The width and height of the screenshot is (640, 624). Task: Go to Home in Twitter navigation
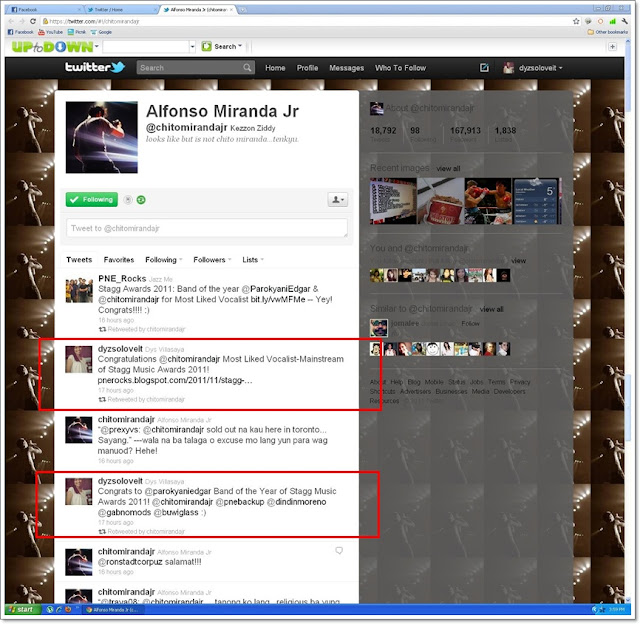(x=275, y=68)
